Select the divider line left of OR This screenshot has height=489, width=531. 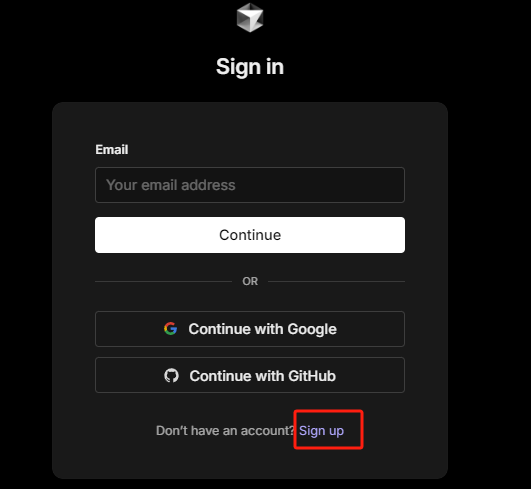pyautogui.click(x=164, y=281)
